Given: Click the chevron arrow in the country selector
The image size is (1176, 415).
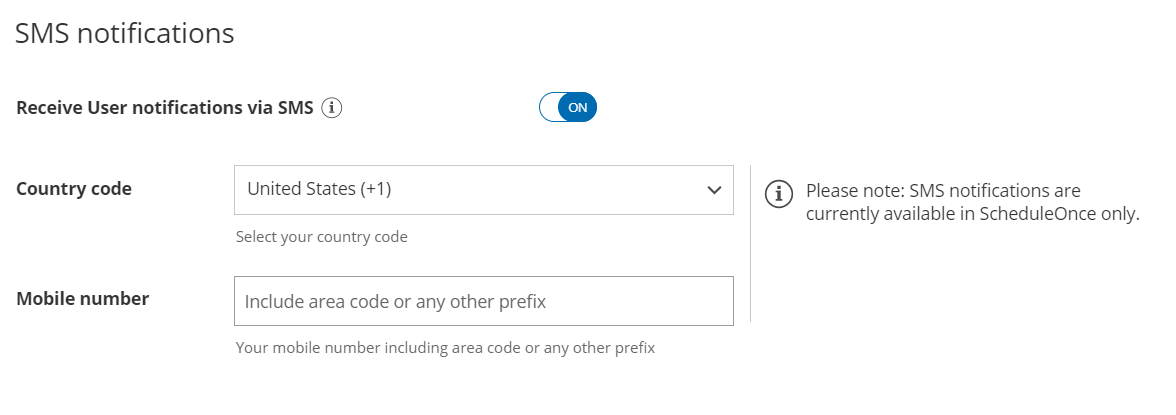Looking at the screenshot, I should 714,190.
